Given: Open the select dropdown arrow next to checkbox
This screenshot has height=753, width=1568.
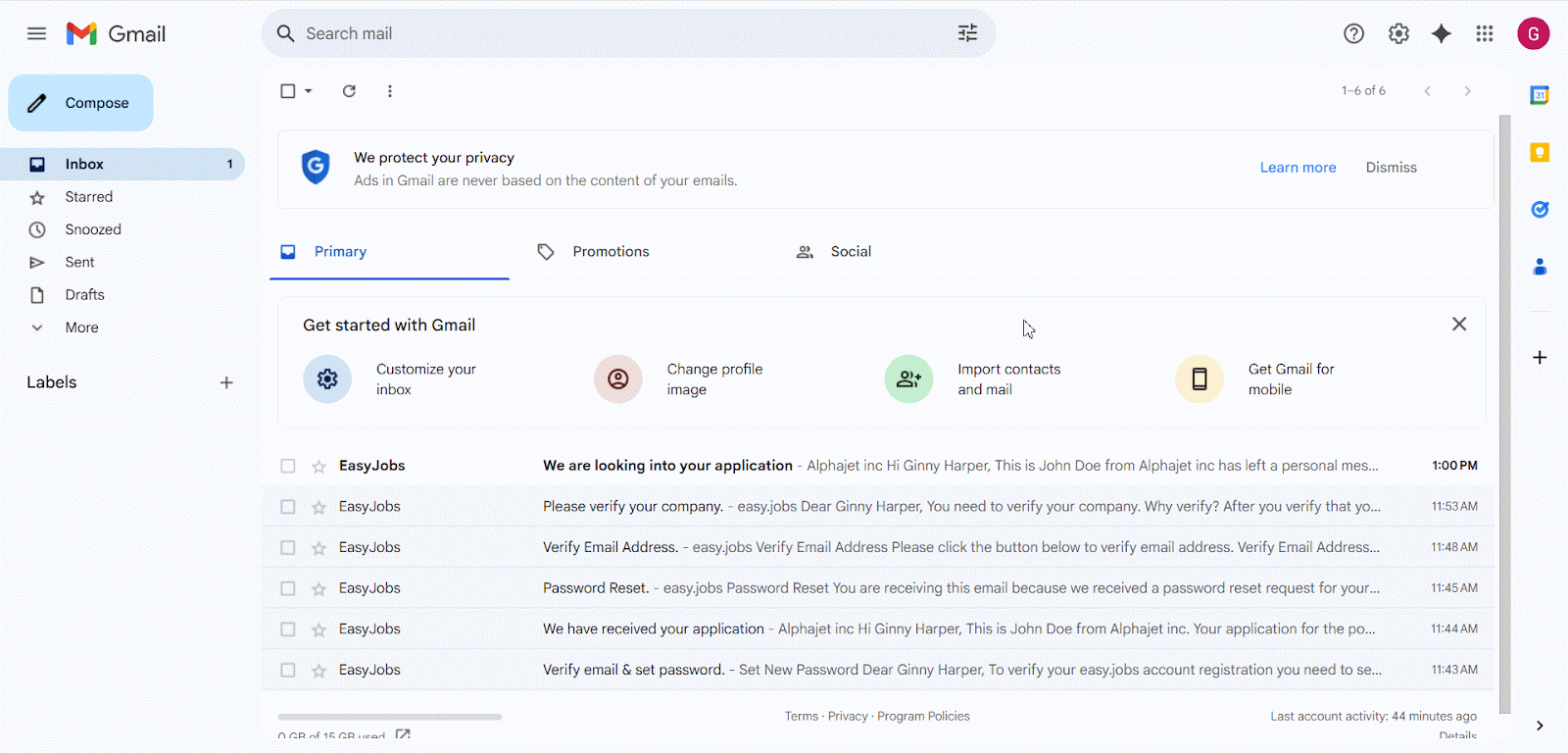Looking at the screenshot, I should (x=308, y=91).
